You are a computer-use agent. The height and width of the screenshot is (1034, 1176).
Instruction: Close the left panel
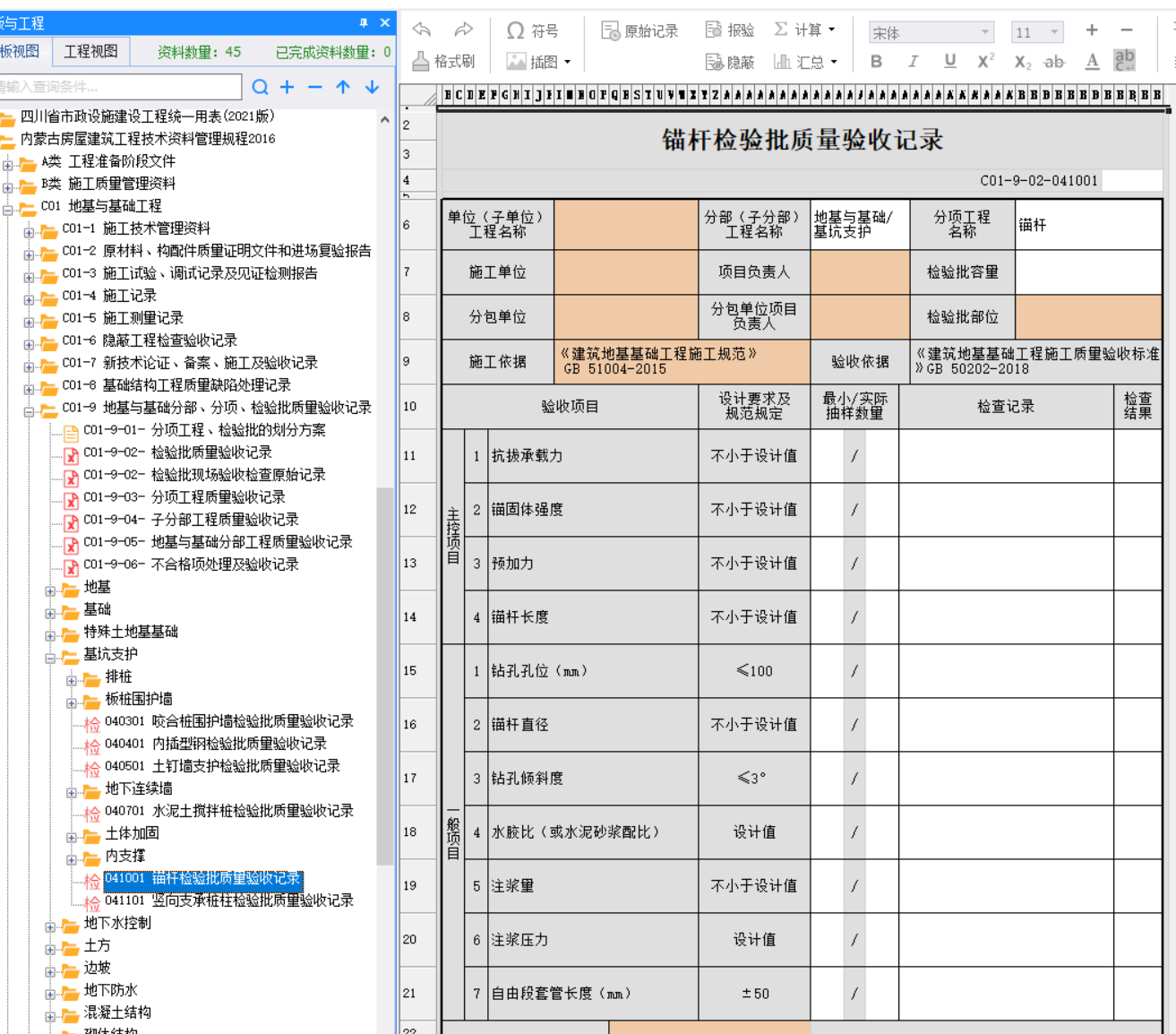point(385,22)
